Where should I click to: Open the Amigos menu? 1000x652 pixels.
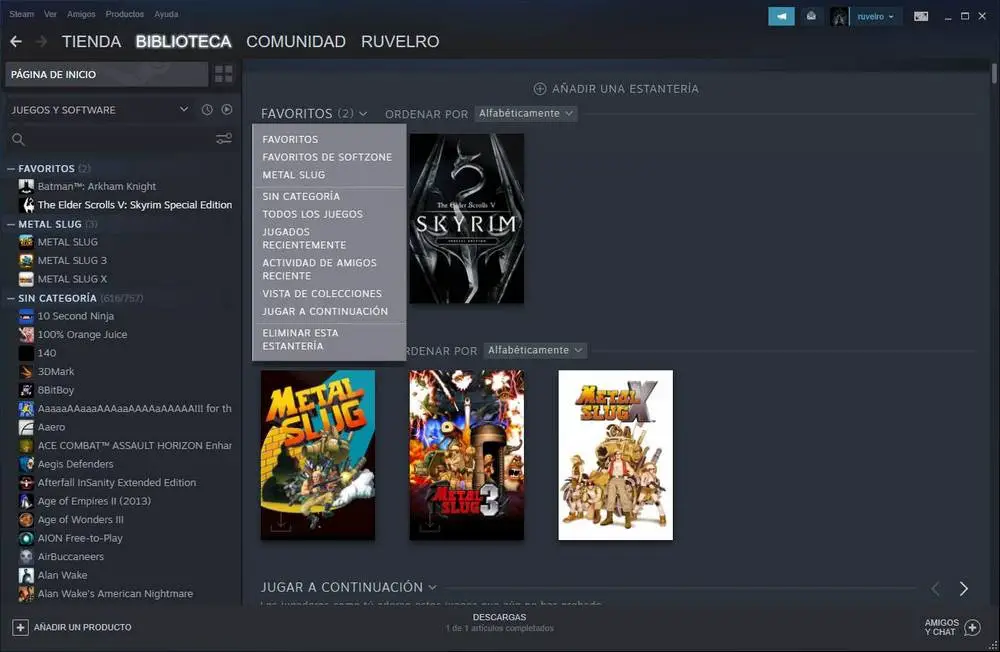(x=81, y=14)
